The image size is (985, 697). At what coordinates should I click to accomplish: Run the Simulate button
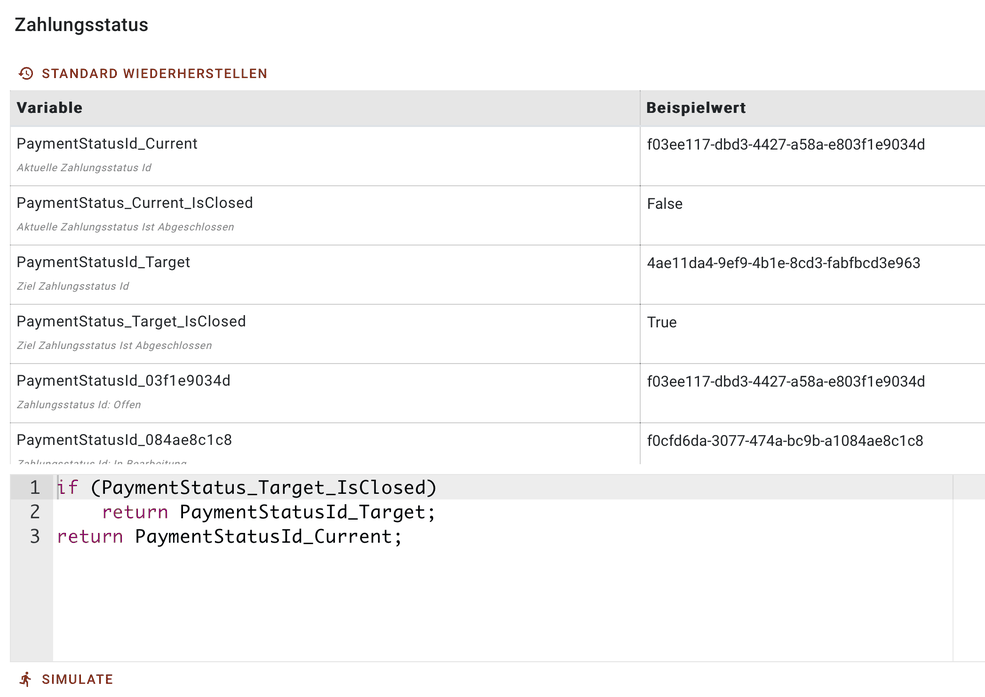coord(66,679)
